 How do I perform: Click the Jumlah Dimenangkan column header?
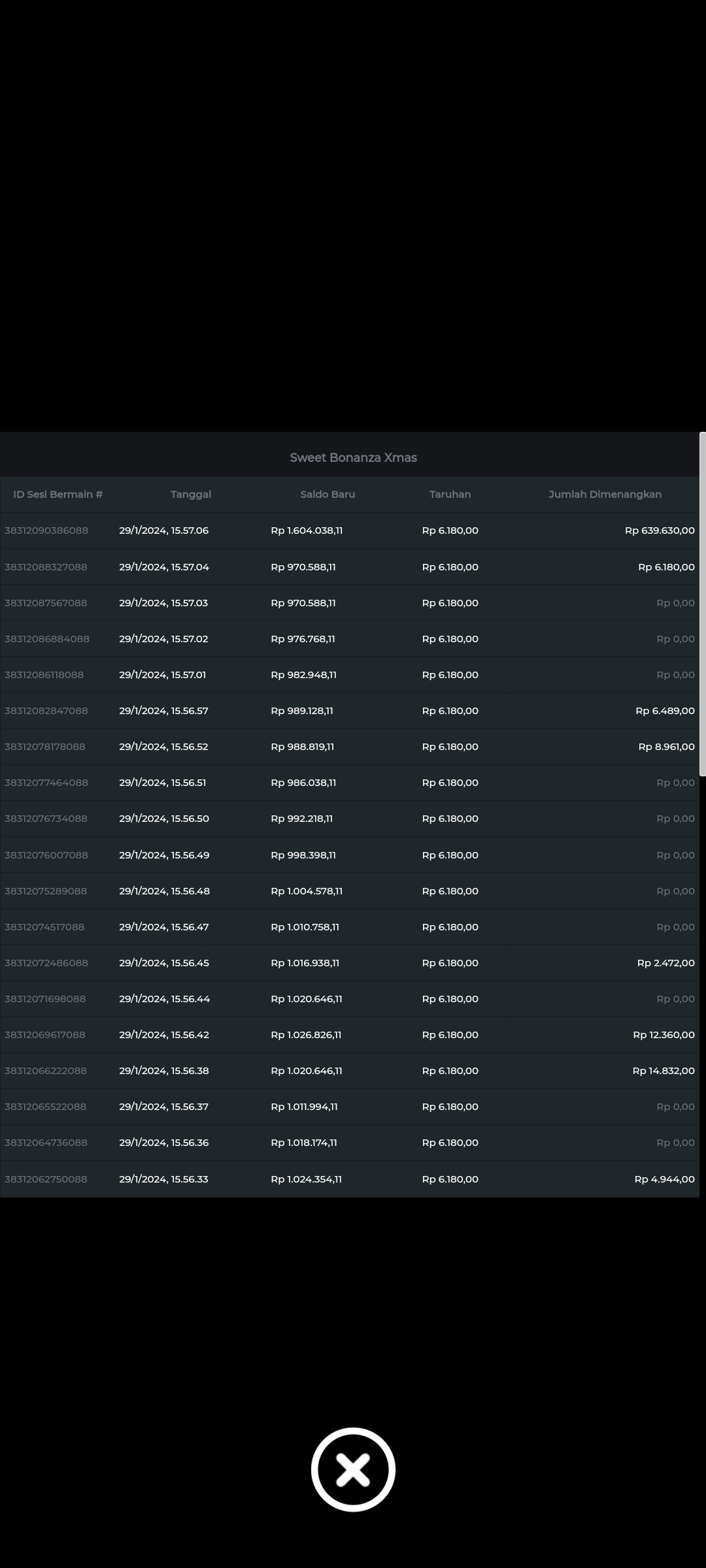click(605, 495)
